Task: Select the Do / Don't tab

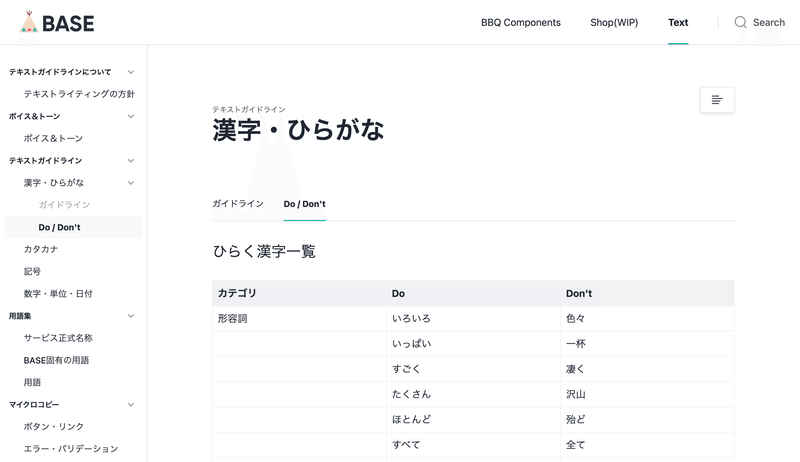Action: click(x=305, y=204)
